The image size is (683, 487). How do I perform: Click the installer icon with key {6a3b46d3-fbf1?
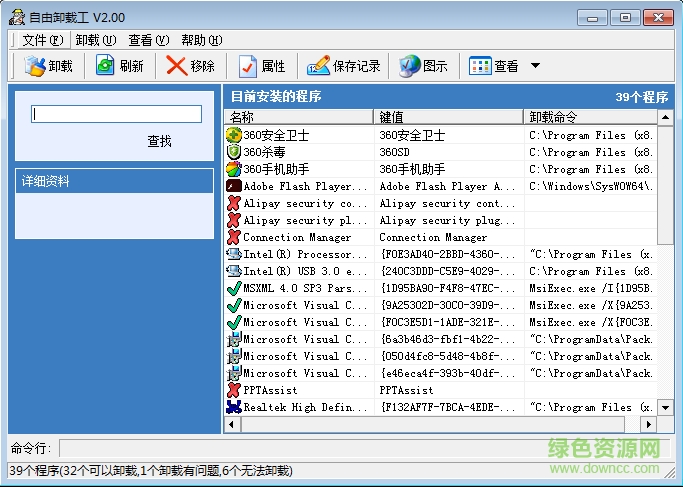(x=234, y=339)
